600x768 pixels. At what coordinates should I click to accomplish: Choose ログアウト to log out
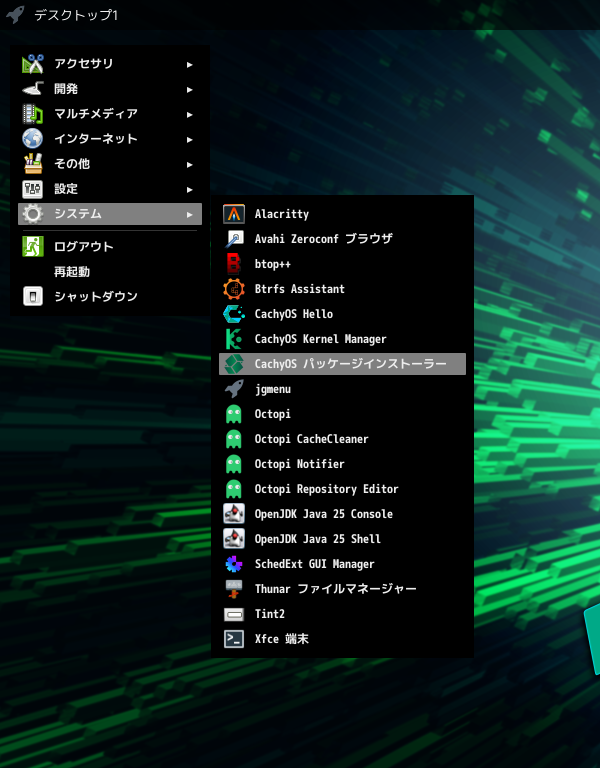(x=110, y=246)
